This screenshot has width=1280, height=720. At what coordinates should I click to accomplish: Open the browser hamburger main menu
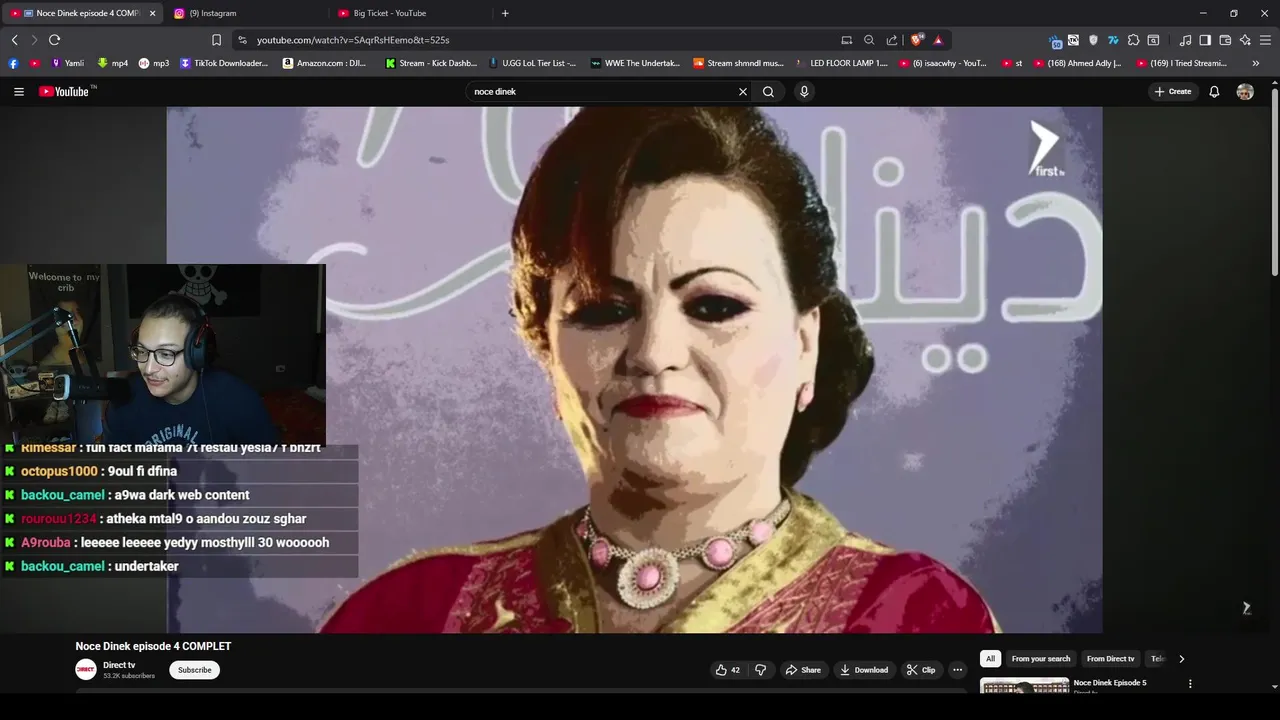1265,40
